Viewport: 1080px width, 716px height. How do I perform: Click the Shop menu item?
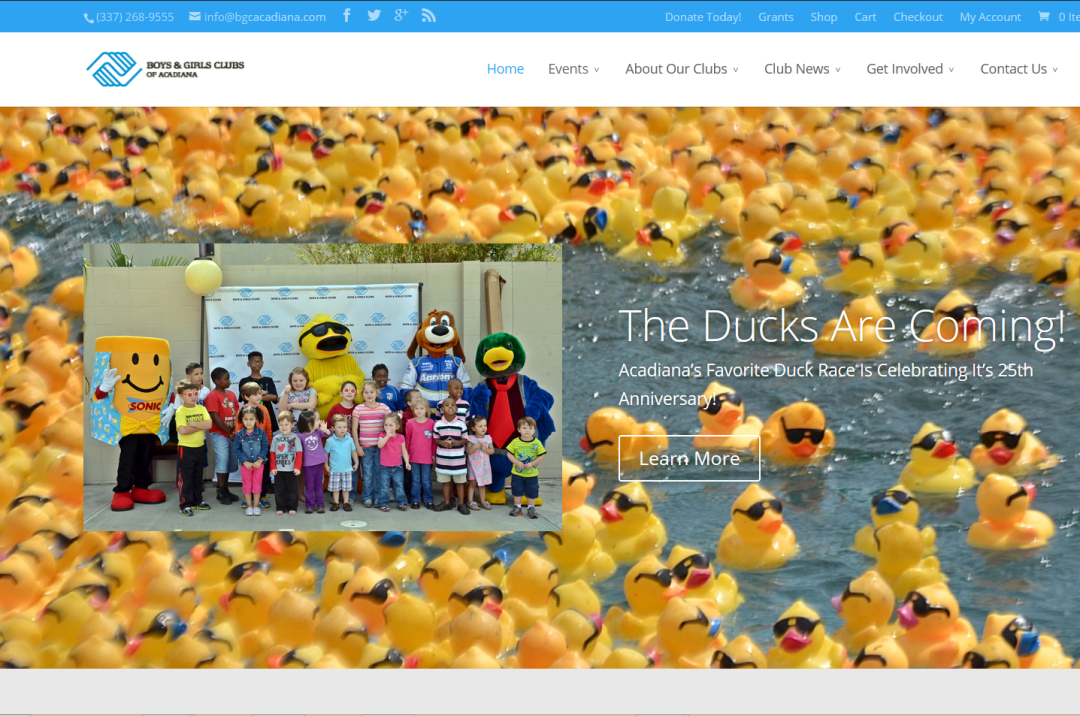click(x=824, y=16)
